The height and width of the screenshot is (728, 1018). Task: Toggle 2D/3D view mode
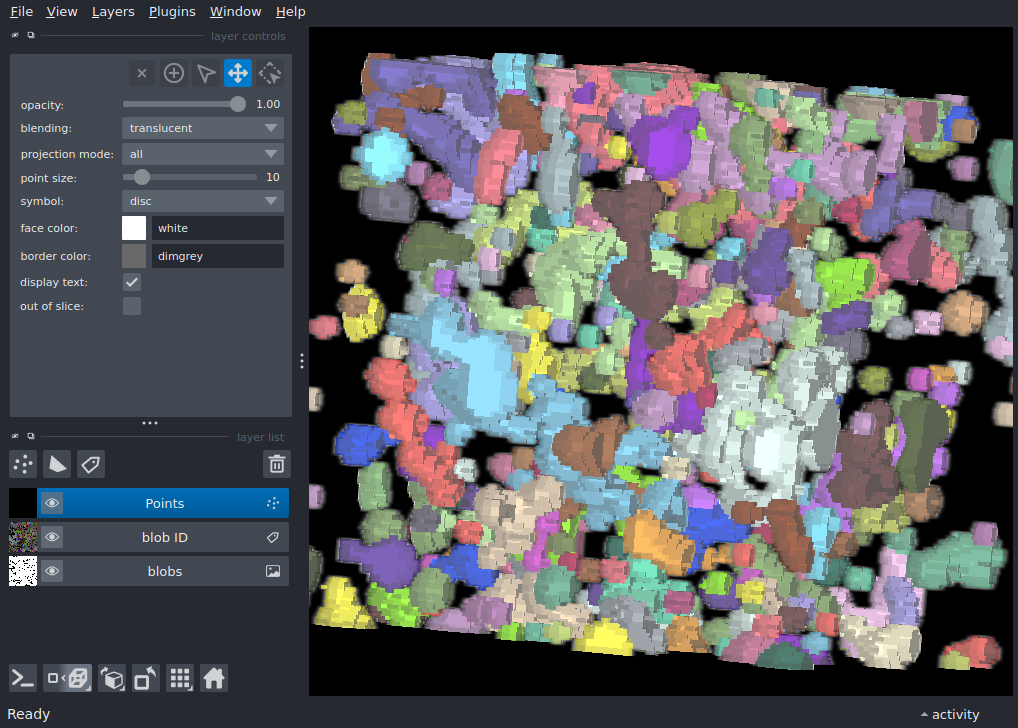[x=69, y=678]
